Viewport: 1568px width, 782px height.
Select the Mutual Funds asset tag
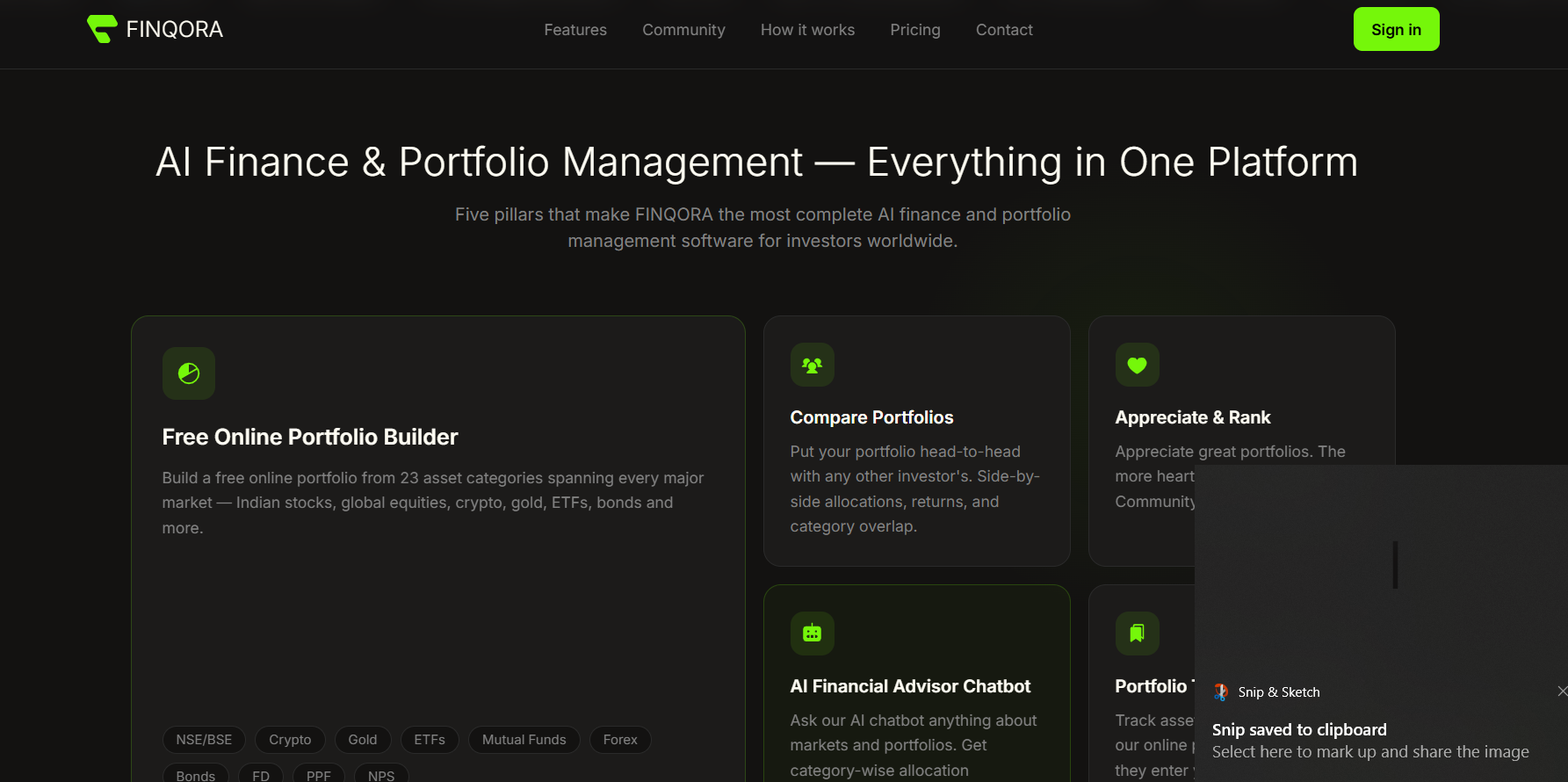[x=524, y=740]
